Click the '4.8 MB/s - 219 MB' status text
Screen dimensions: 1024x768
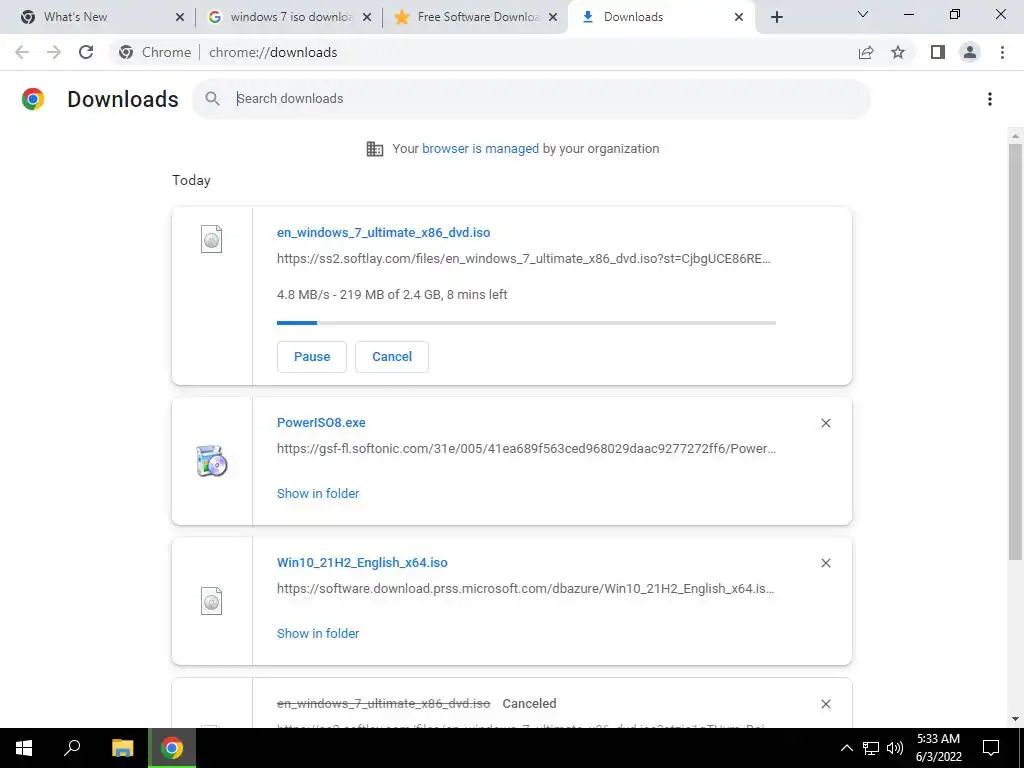(392, 295)
